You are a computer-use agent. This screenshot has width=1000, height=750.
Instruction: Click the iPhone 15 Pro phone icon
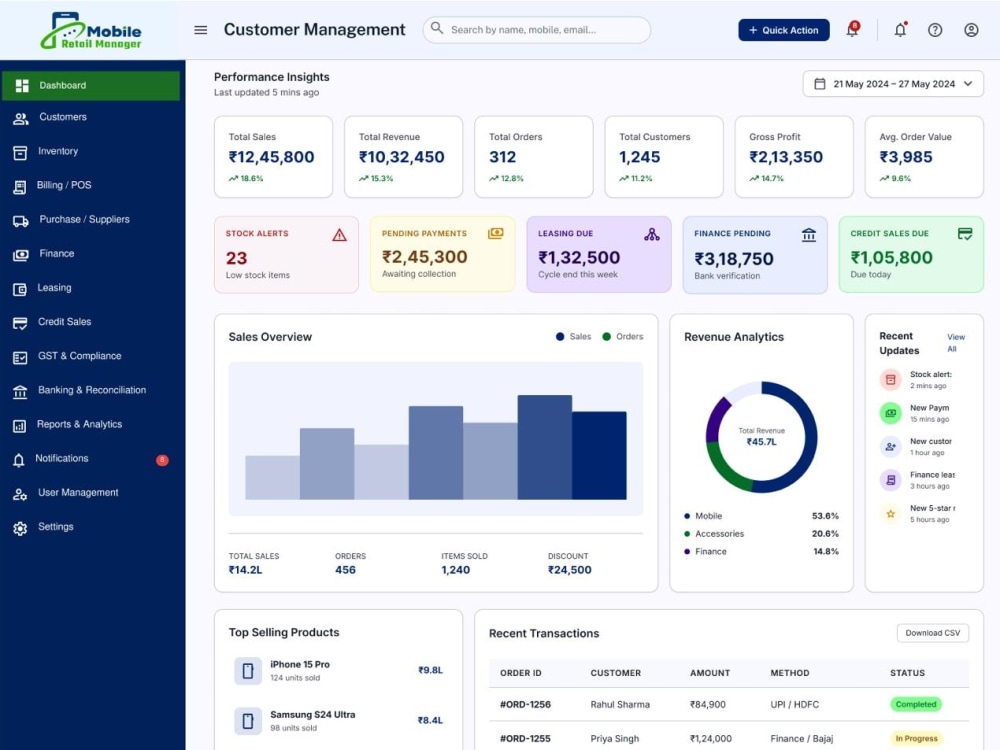248,670
